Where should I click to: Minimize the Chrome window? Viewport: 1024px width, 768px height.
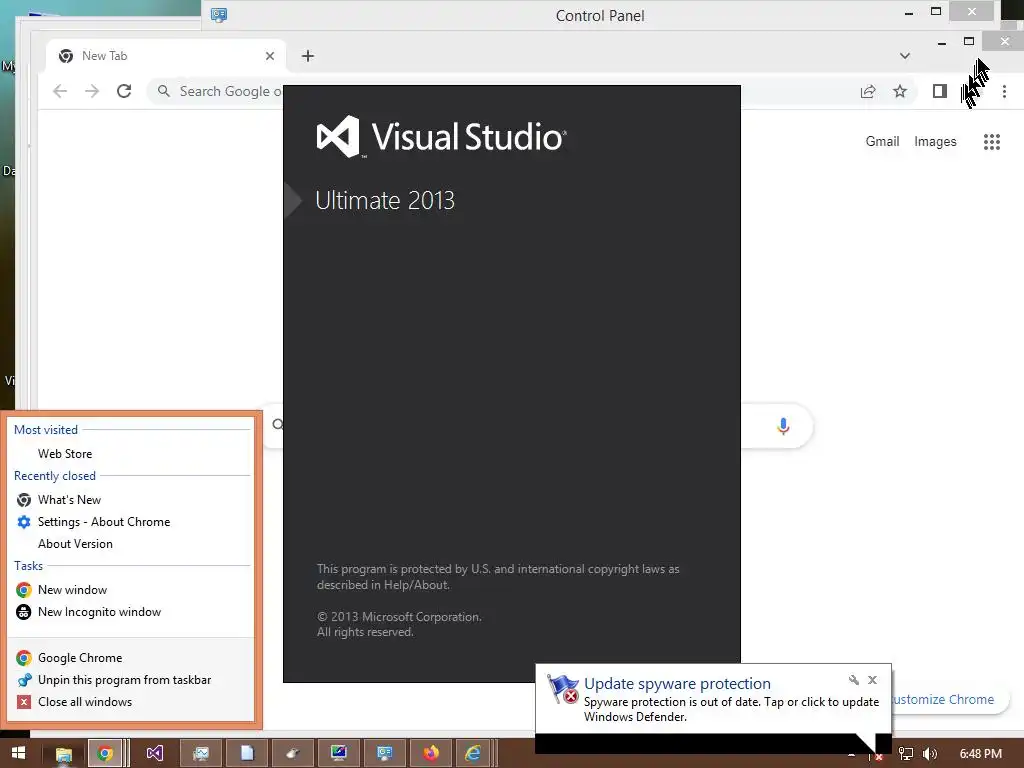941,42
